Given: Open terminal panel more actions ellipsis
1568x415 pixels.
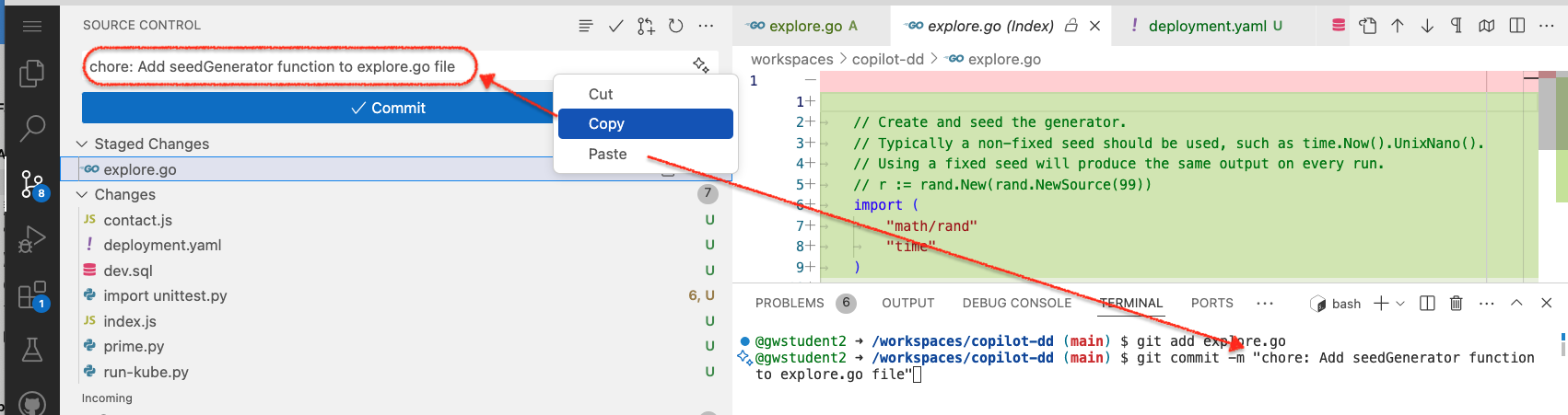Looking at the screenshot, I should click(1486, 303).
